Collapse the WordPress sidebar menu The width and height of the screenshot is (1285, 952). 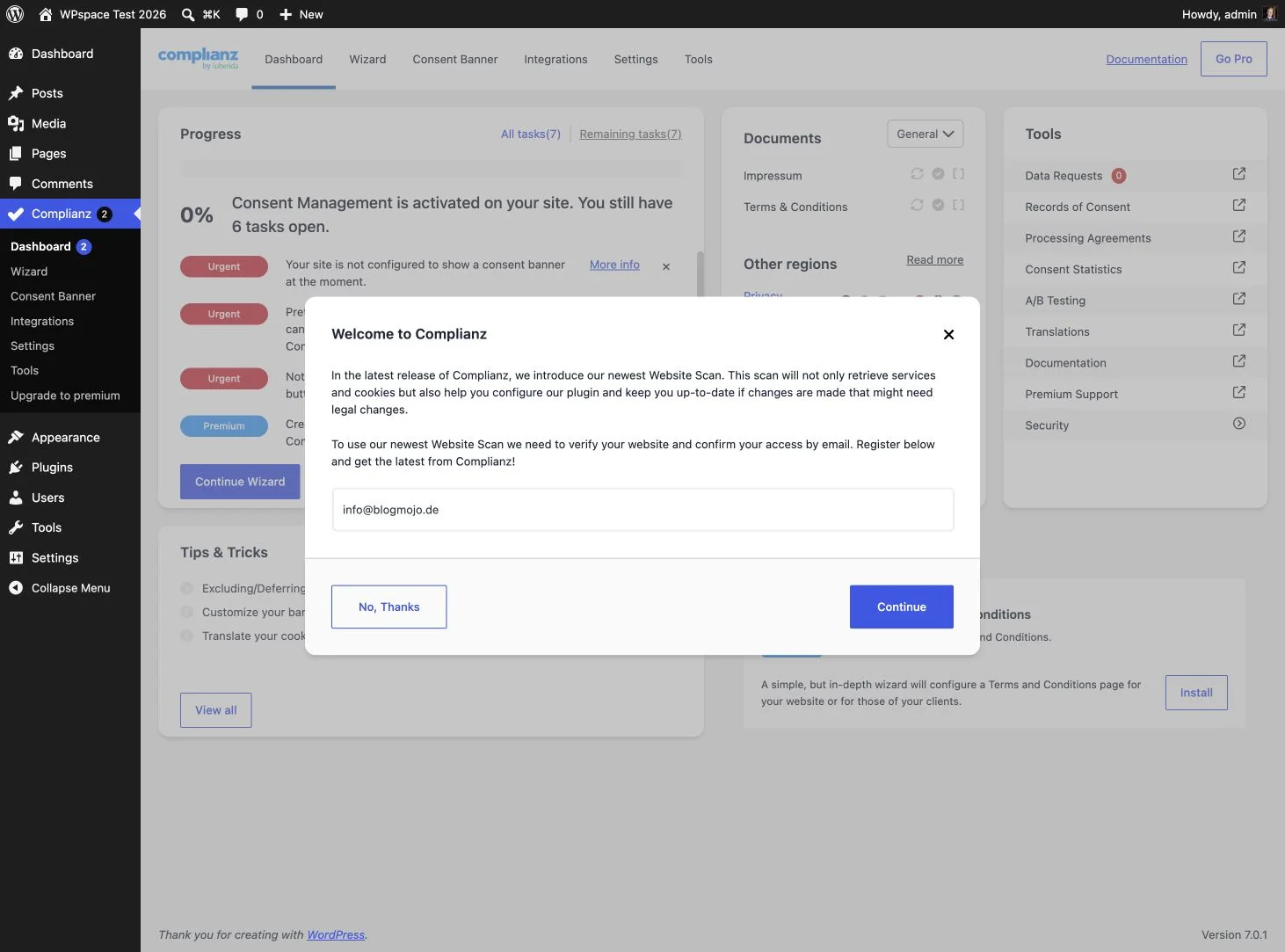pyautogui.click(x=70, y=588)
